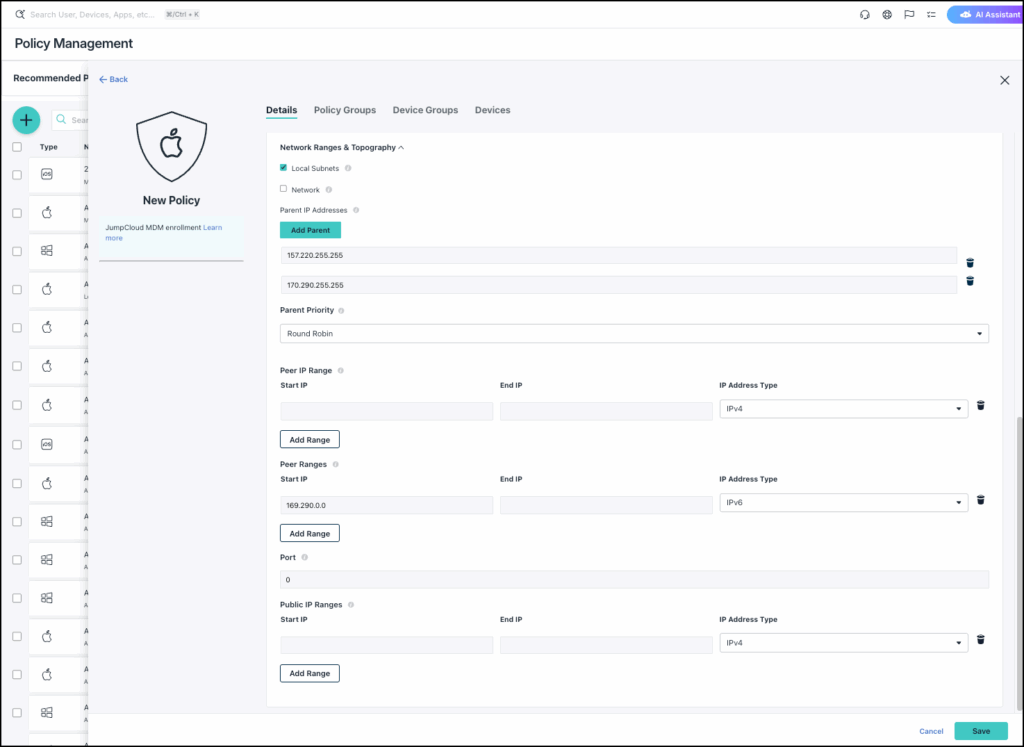This screenshot has height=747, width=1024.
Task: Open the Parent Priority Round Robin dropdown
Action: tap(634, 333)
